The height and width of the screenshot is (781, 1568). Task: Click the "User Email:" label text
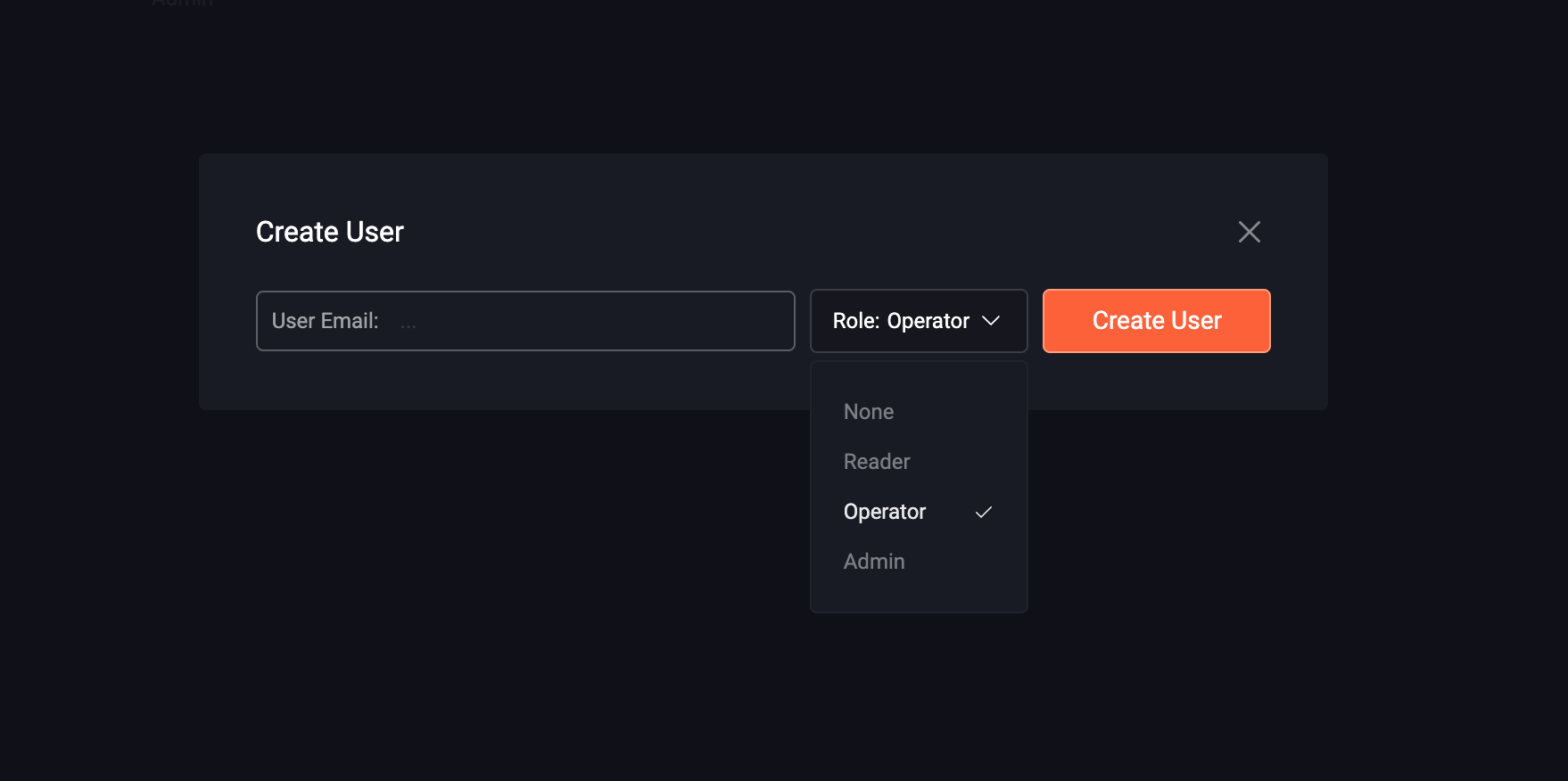[325, 321]
